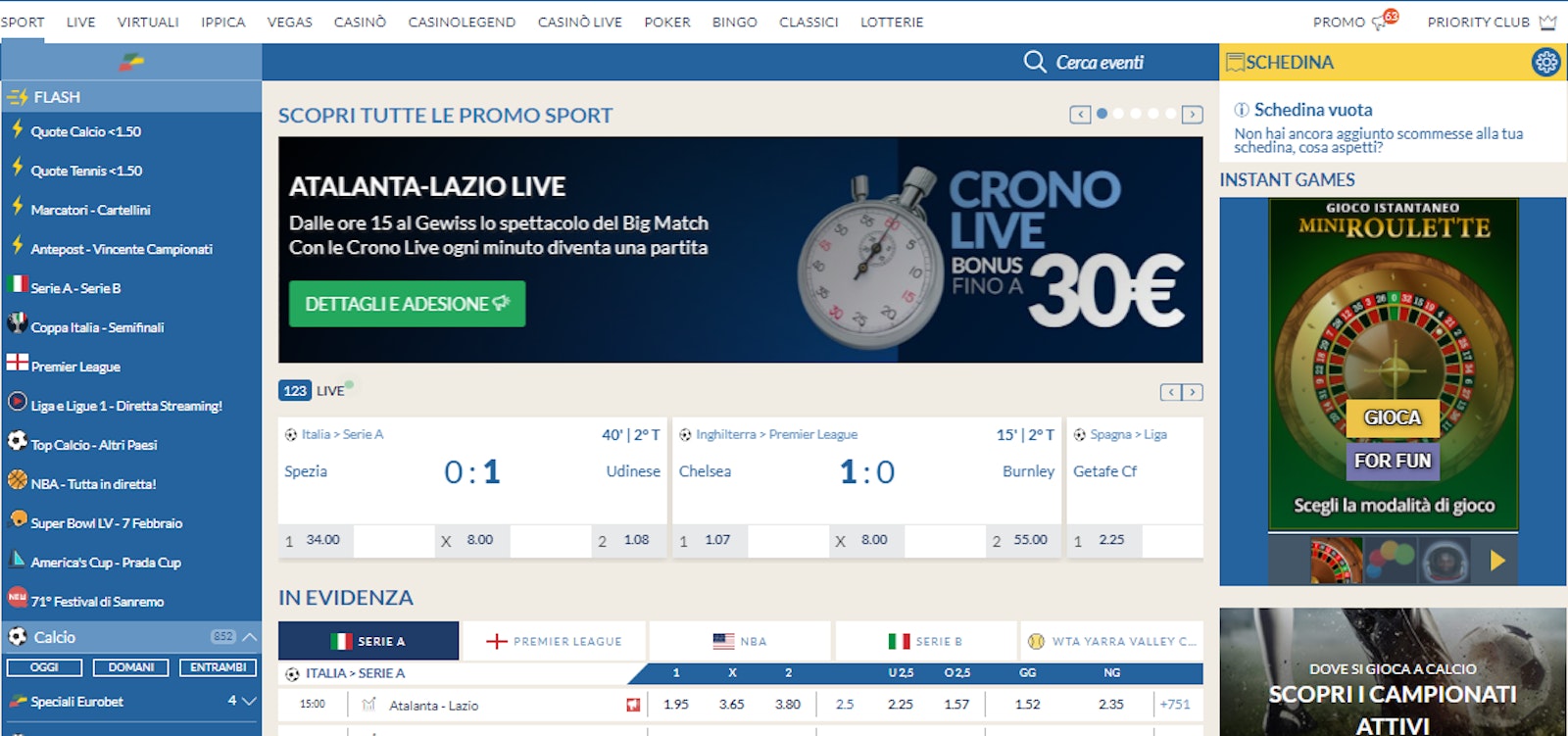Enable the DOMANI filter

pyautogui.click(x=130, y=667)
